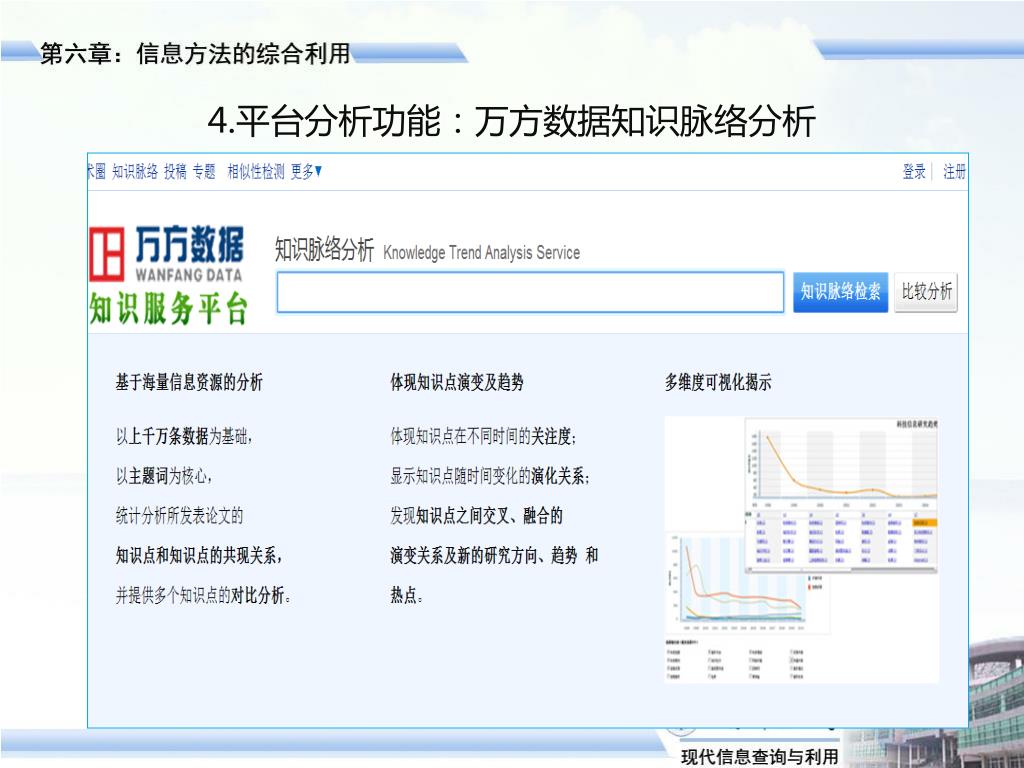Click heading 体现知识点演变及趋势

[456, 382]
